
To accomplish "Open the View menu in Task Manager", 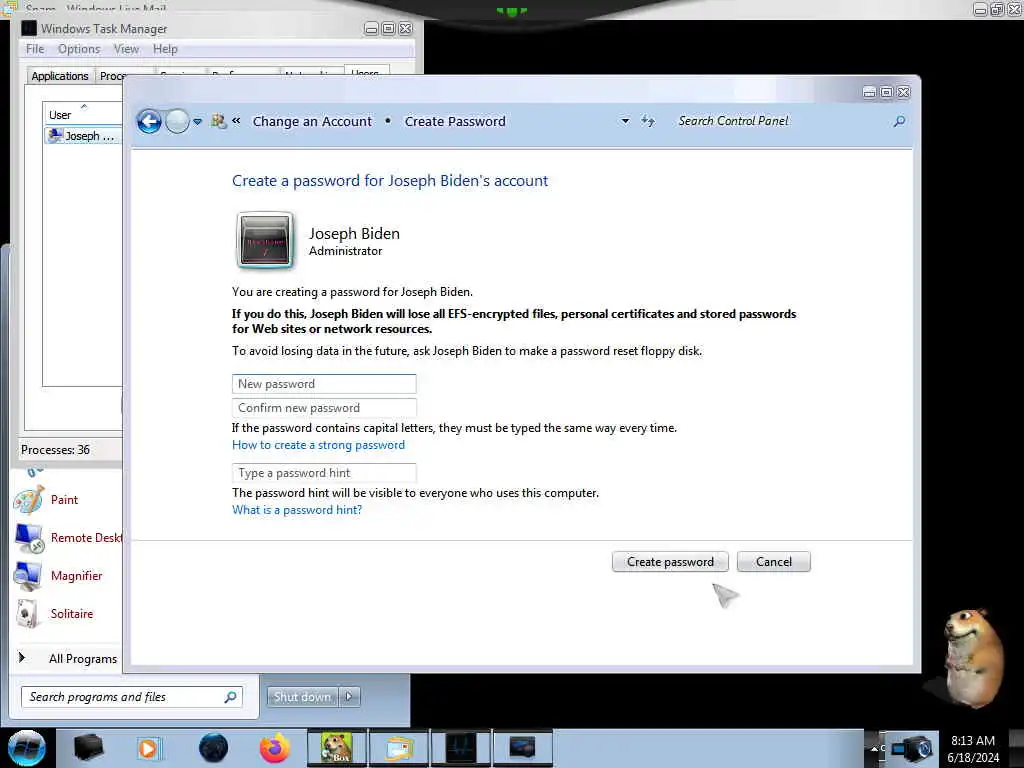I will click(x=126, y=49).
